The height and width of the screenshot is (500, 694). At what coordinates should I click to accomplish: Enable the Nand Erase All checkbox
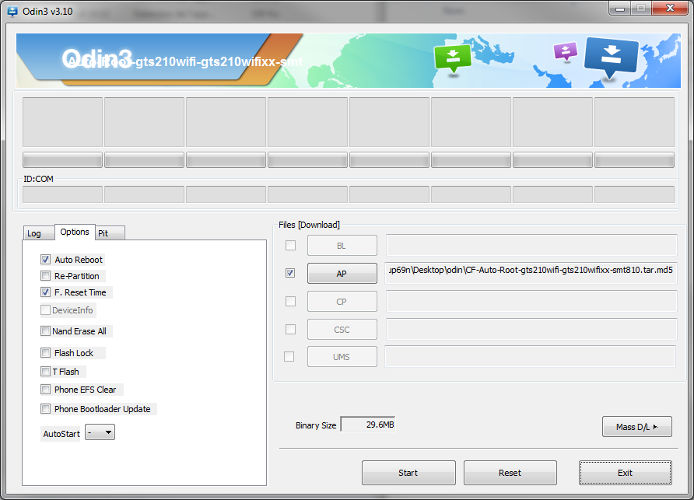[x=45, y=331]
